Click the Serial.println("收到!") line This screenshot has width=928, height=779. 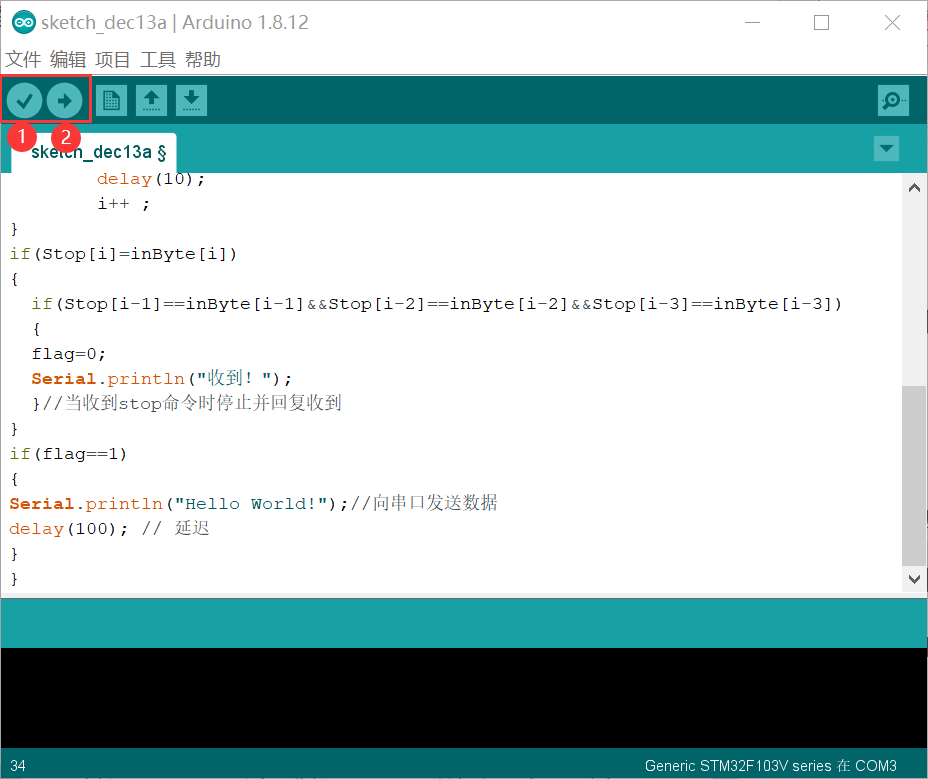162,379
